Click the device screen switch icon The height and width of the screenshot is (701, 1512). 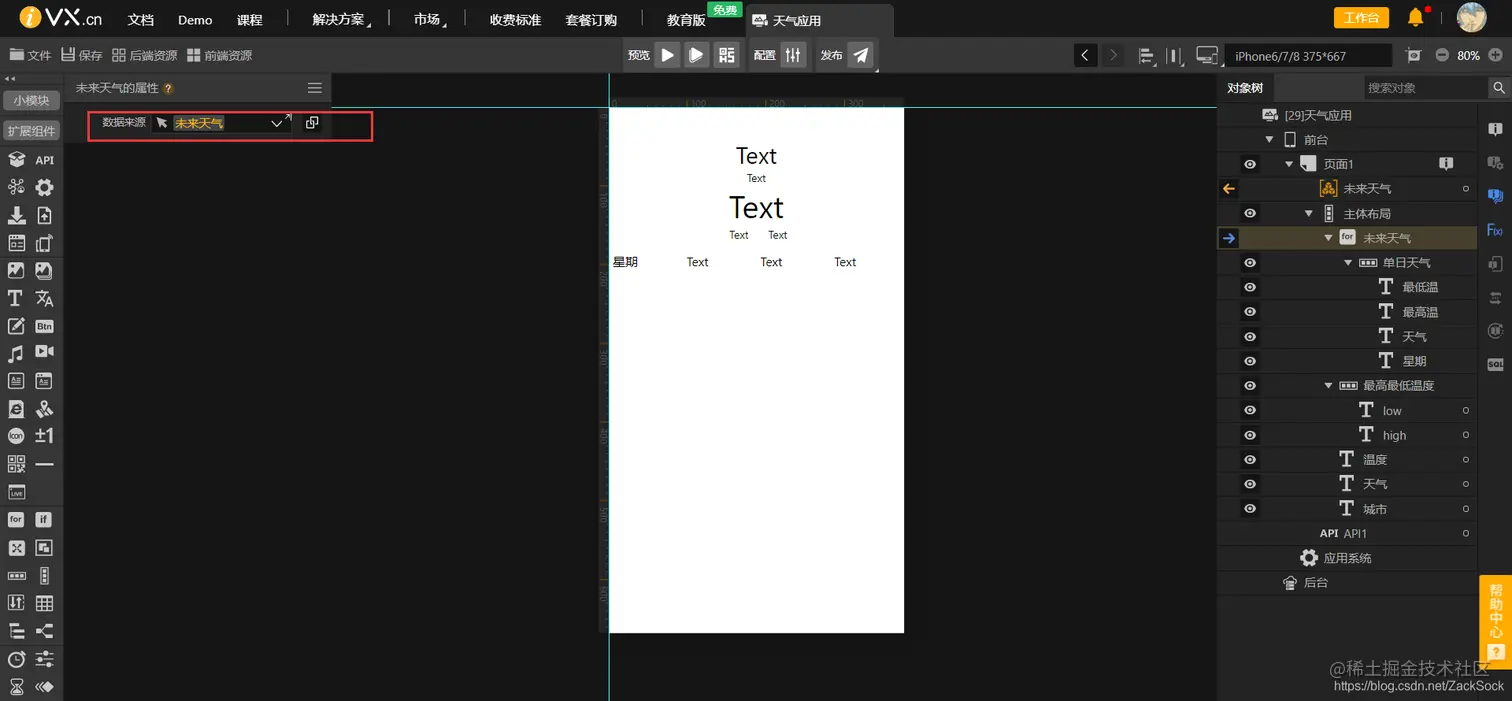coord(1206,55)
